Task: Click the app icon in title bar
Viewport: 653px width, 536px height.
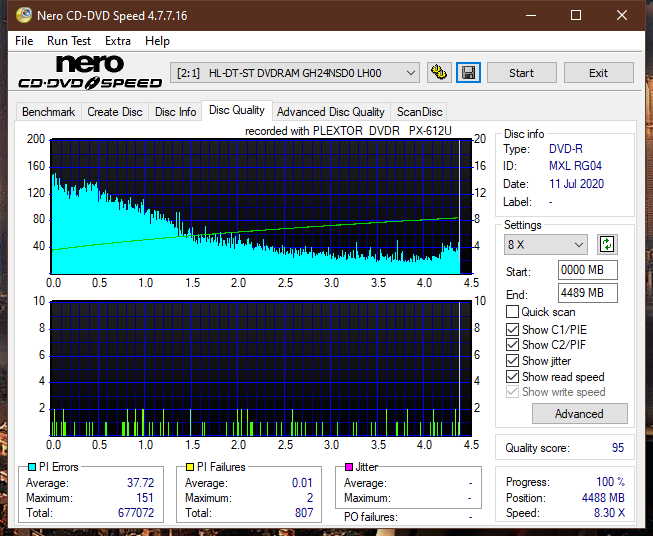Action: pos(24,15)
